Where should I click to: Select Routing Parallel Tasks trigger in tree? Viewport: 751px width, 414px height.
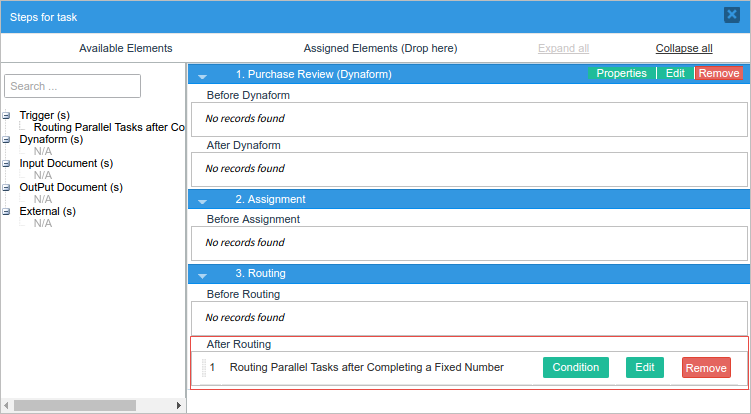click(x=109, y=128)
